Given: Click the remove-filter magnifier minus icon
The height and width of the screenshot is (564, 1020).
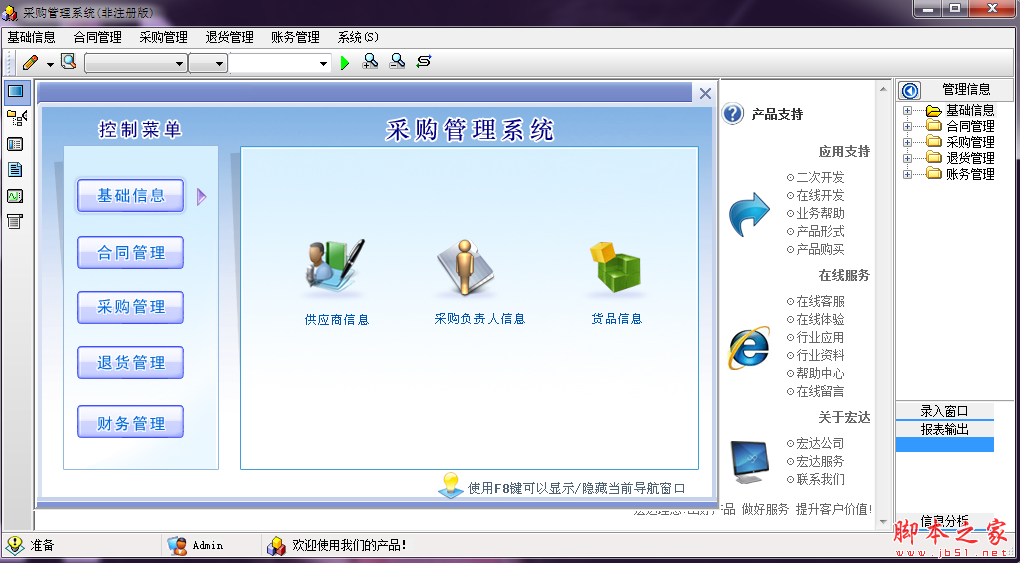Looking at the screenshot, I should 397,62.
